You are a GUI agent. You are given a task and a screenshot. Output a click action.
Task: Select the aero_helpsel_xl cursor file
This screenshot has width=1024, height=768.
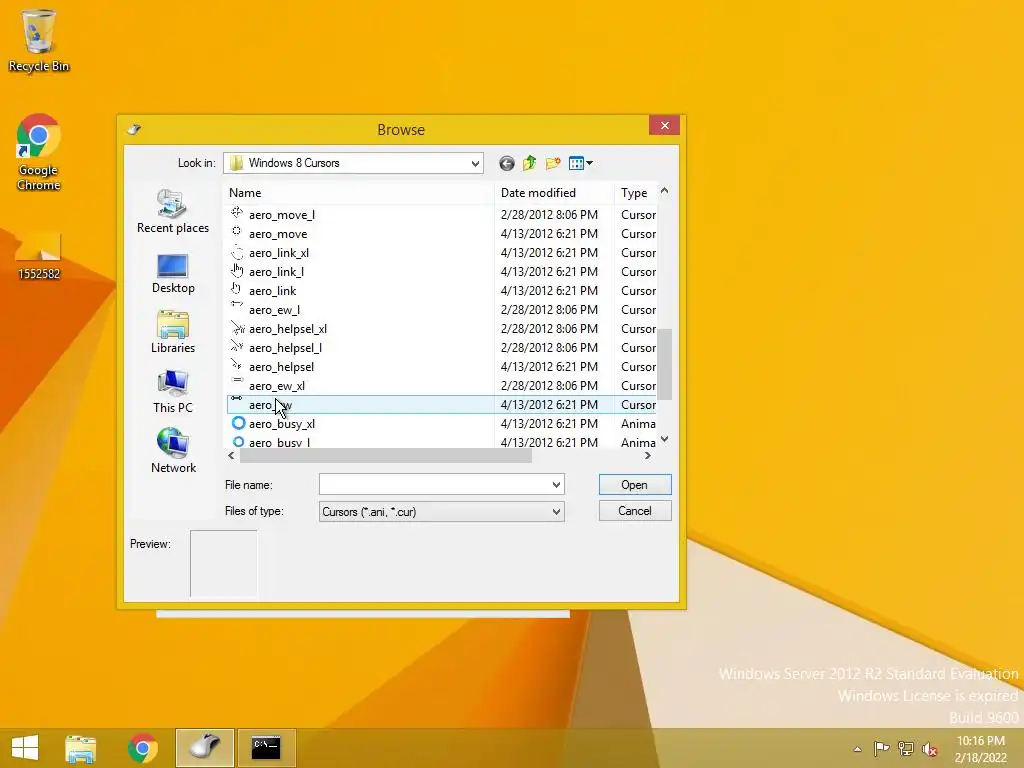287,328
